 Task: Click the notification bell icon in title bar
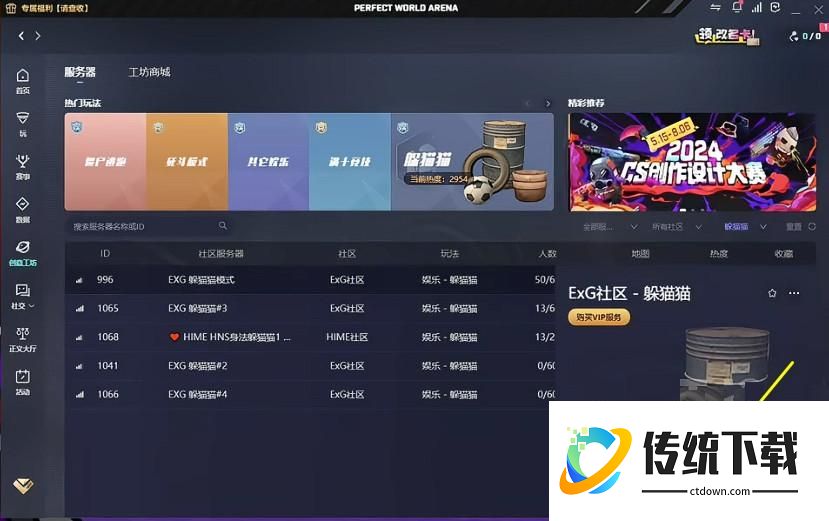737,7
